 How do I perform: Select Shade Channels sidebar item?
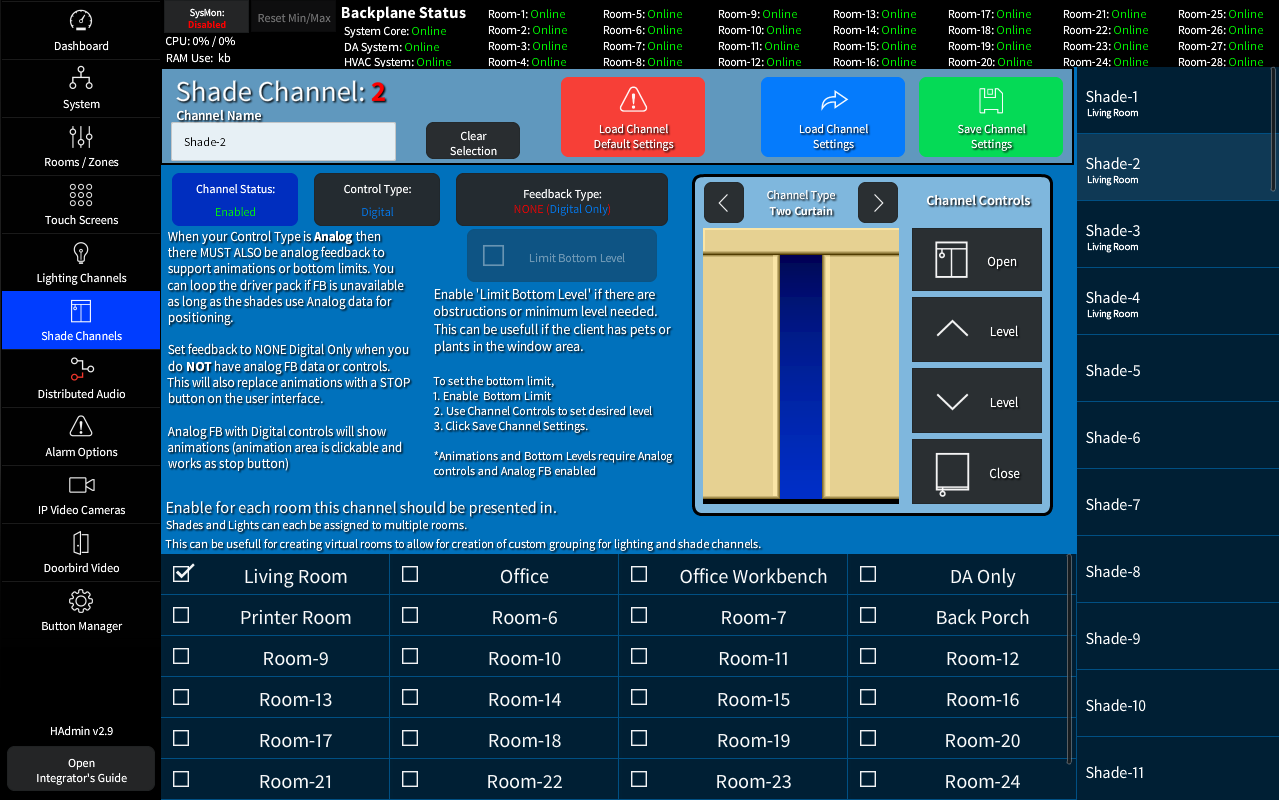[81, 320]
